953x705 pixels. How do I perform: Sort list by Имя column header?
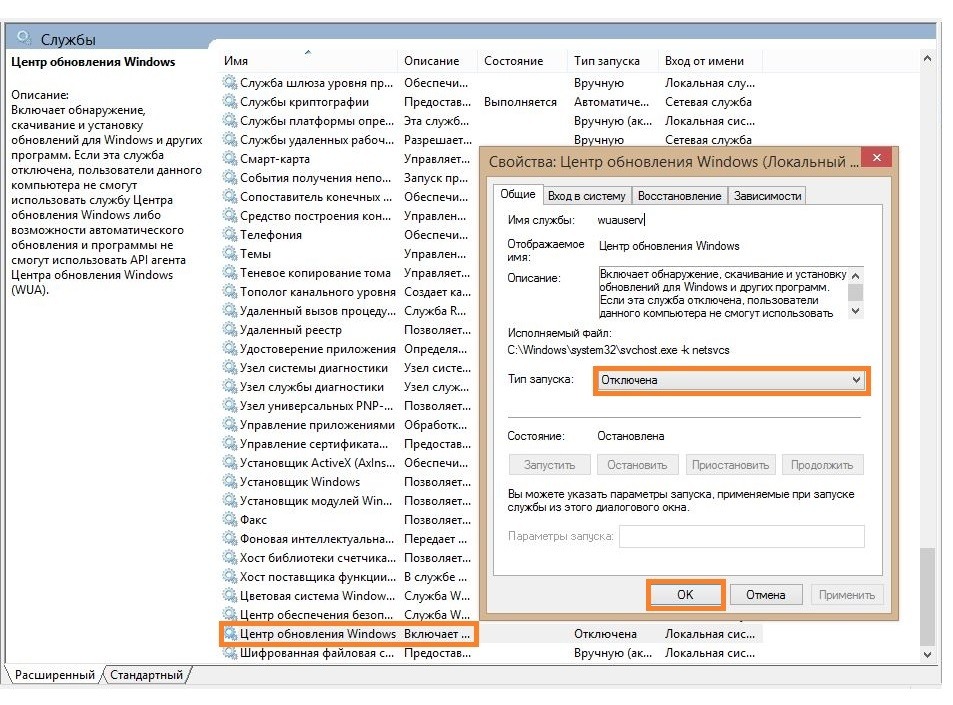(x=308, y=61)
